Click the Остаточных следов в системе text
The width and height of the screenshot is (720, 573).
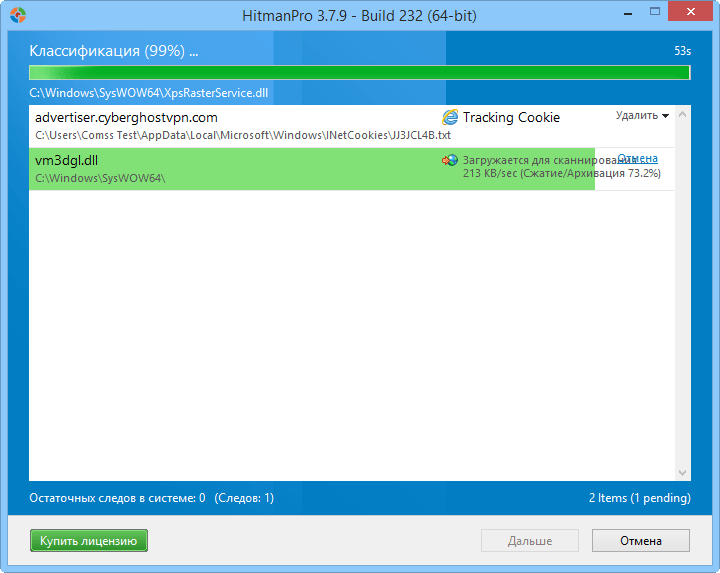118,498
